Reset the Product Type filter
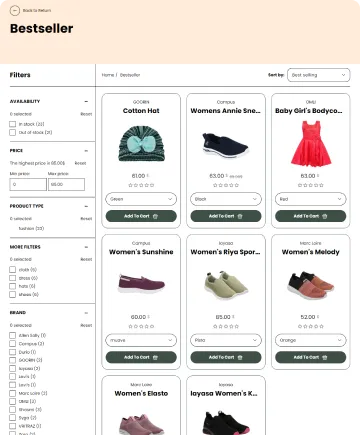This screenshot has width=360, height=435. 86,219
